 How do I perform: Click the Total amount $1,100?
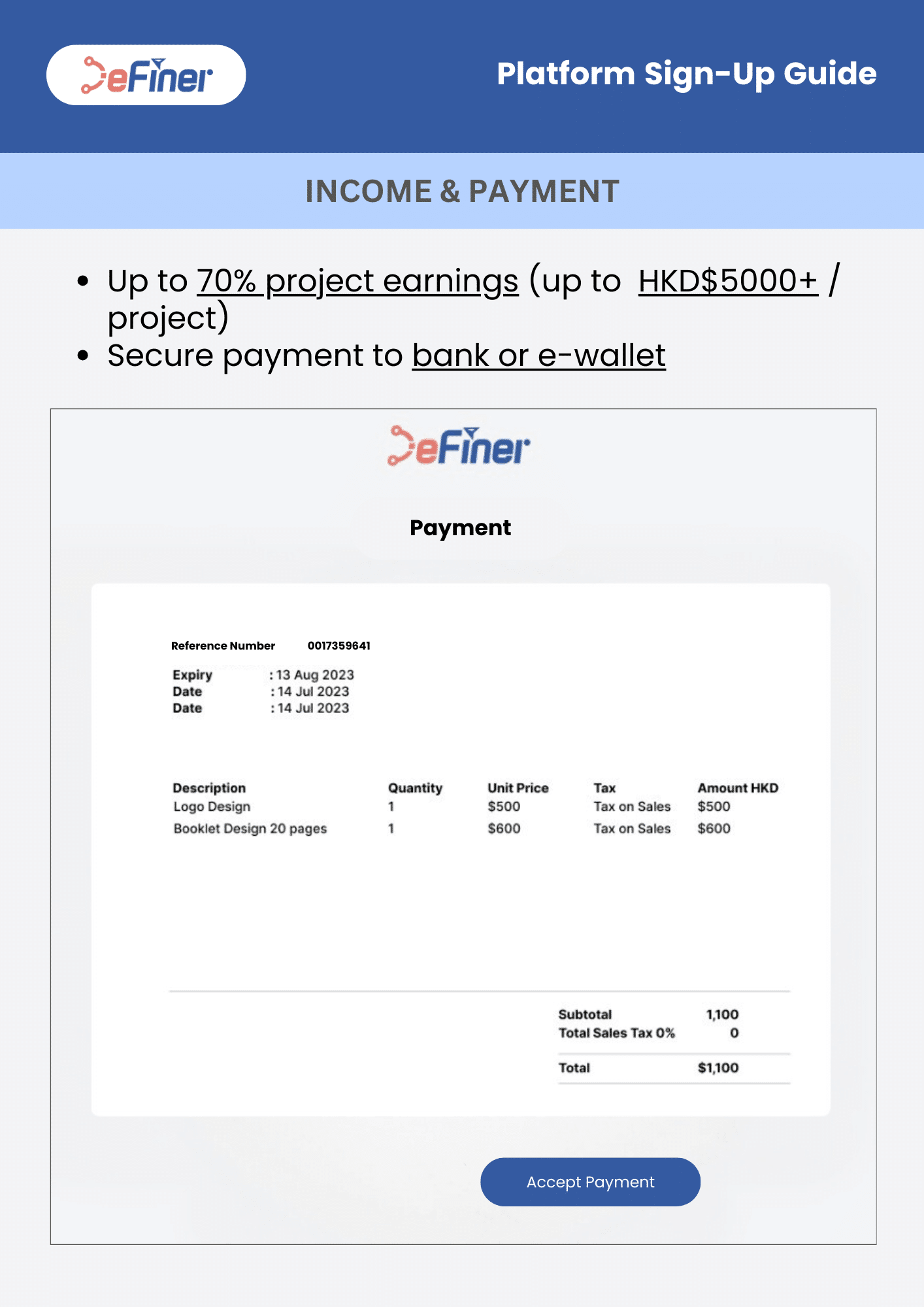(718, 1068)
